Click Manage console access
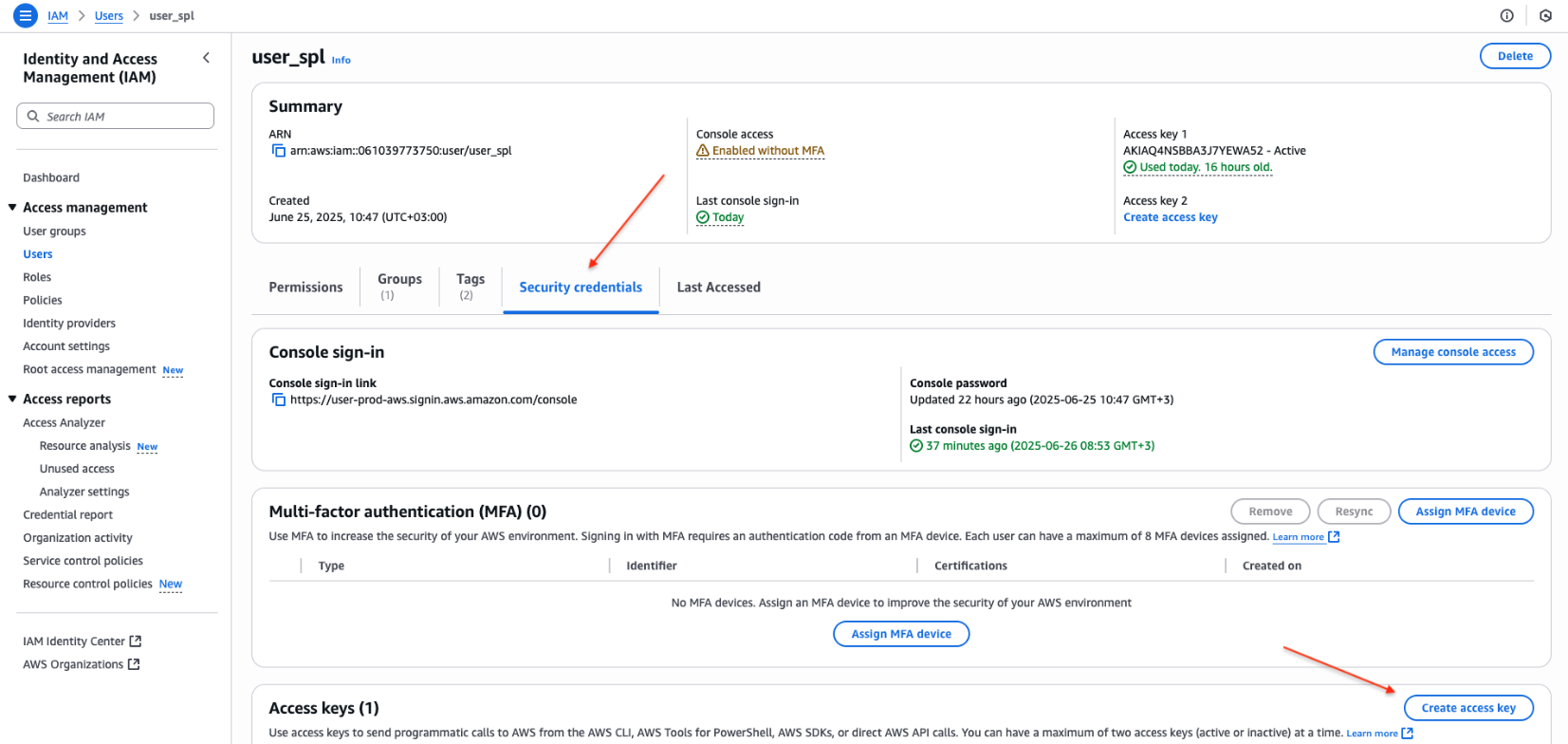 coord(1452,352)
